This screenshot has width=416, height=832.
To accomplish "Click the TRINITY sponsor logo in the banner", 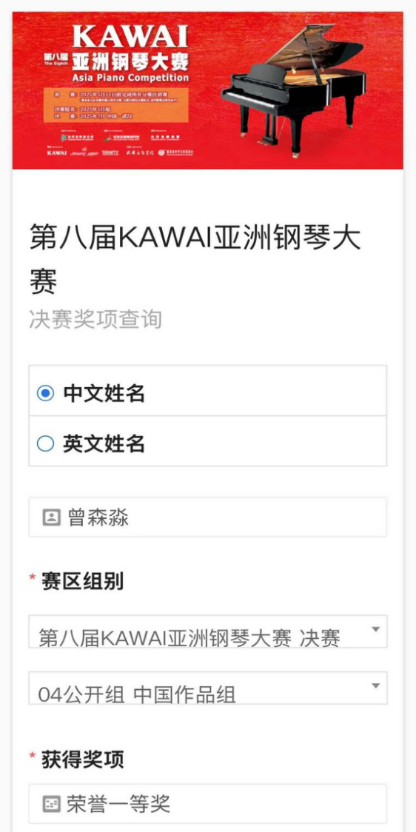I will point(110,152).
